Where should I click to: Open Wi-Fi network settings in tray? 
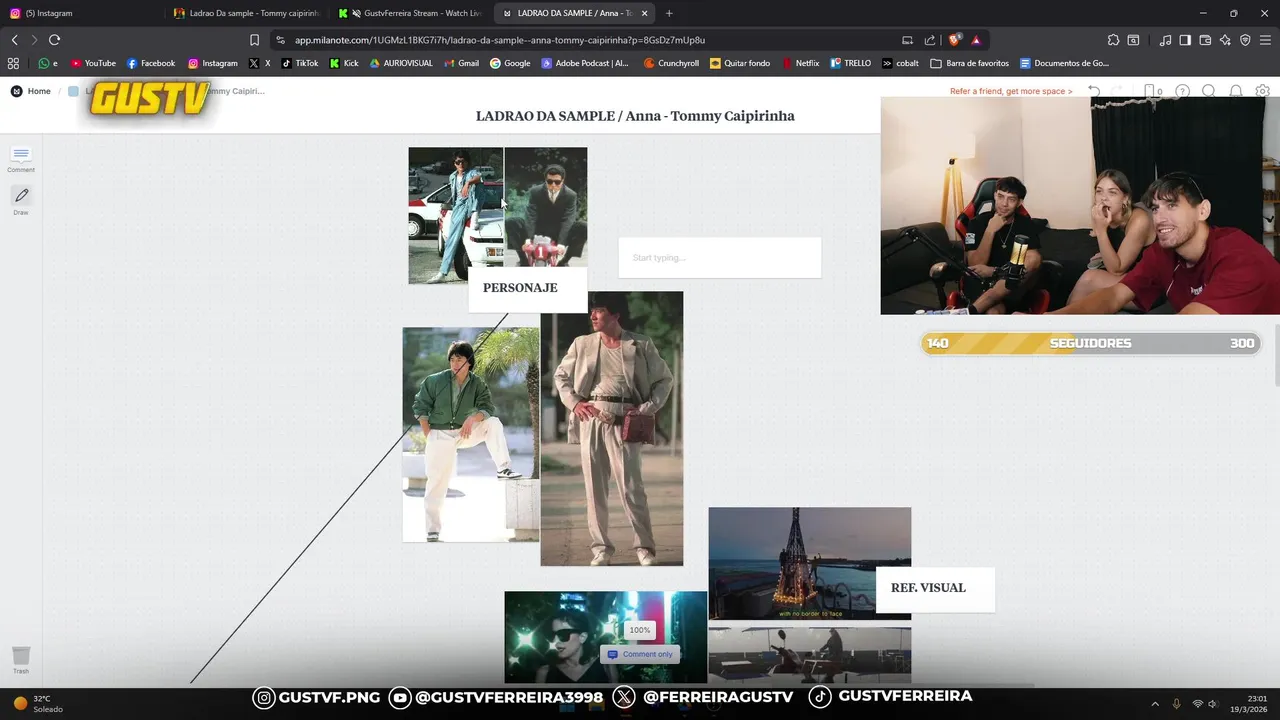pos(1197,703)
